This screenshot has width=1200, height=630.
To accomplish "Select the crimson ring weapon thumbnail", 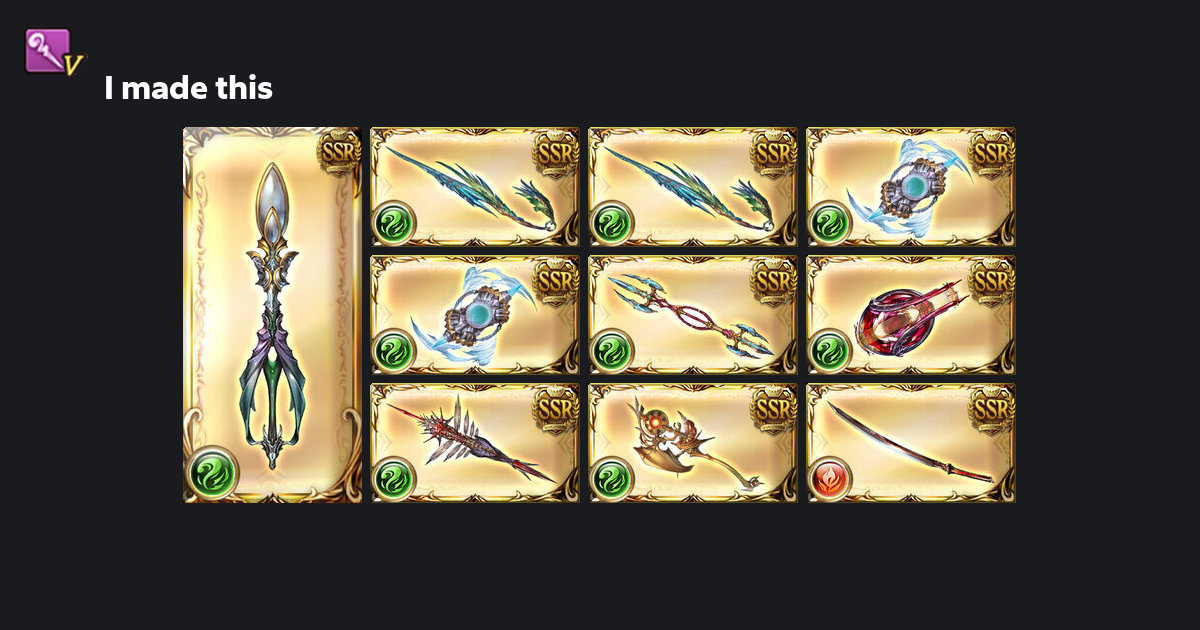I will pos(911,315).
